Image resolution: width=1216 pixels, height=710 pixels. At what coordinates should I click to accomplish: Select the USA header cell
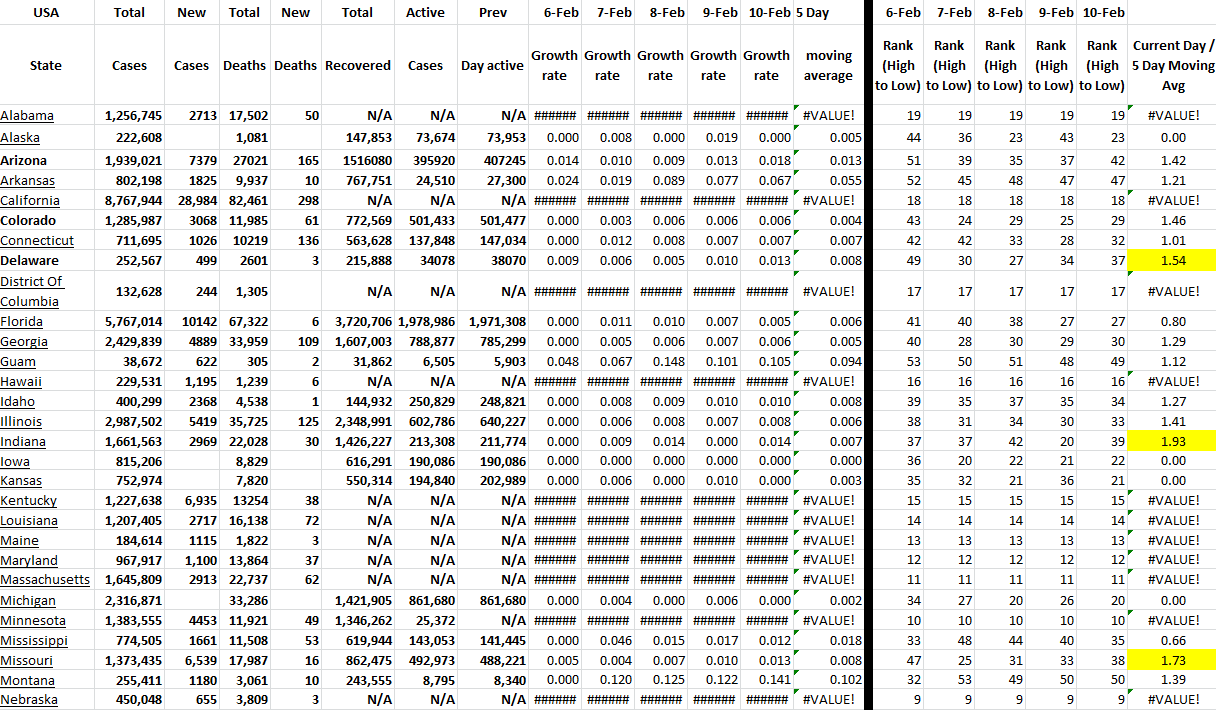point(46,13)
